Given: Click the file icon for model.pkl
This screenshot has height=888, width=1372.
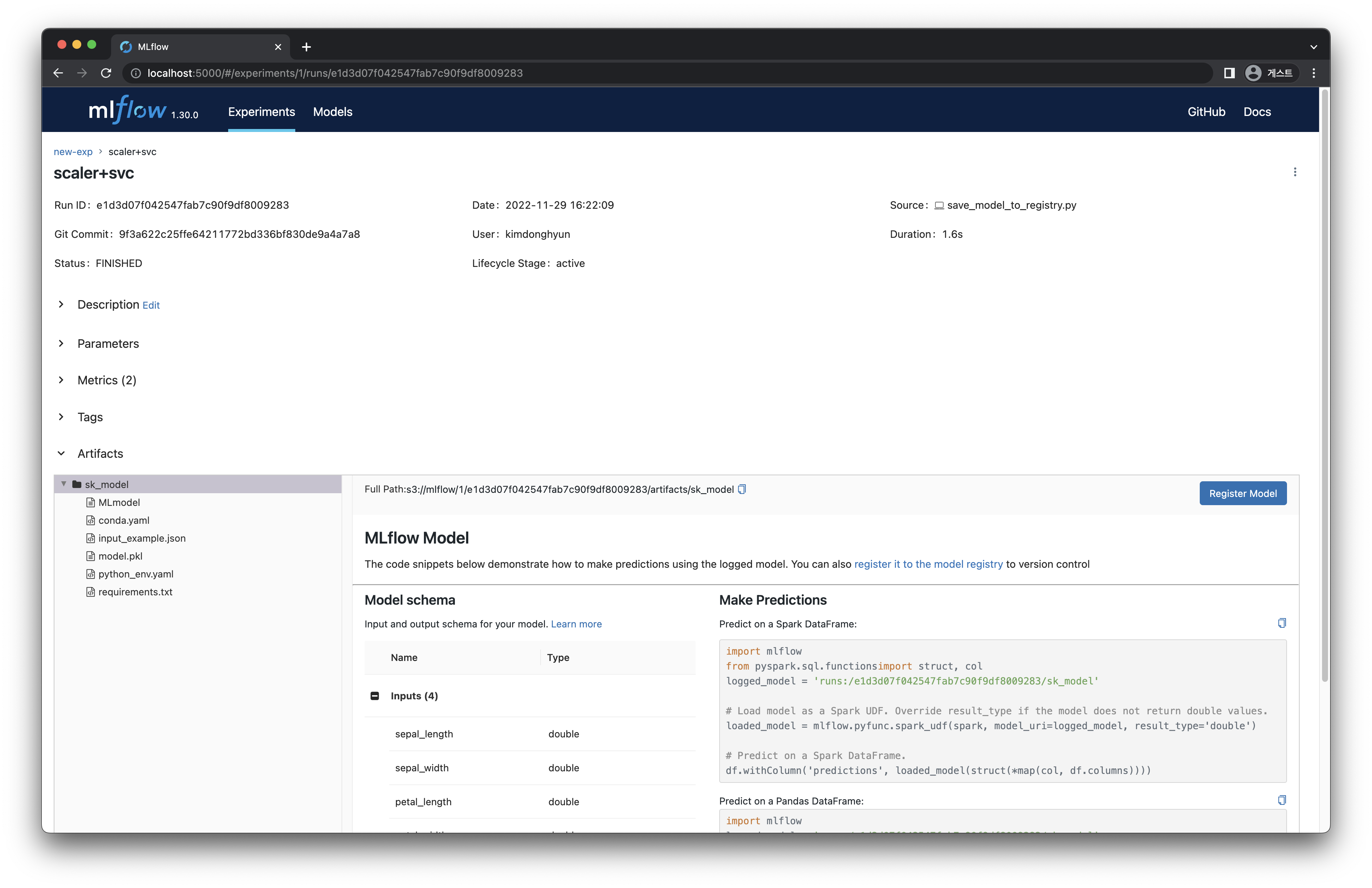Looking at the screenshot, I should (90, 556).
